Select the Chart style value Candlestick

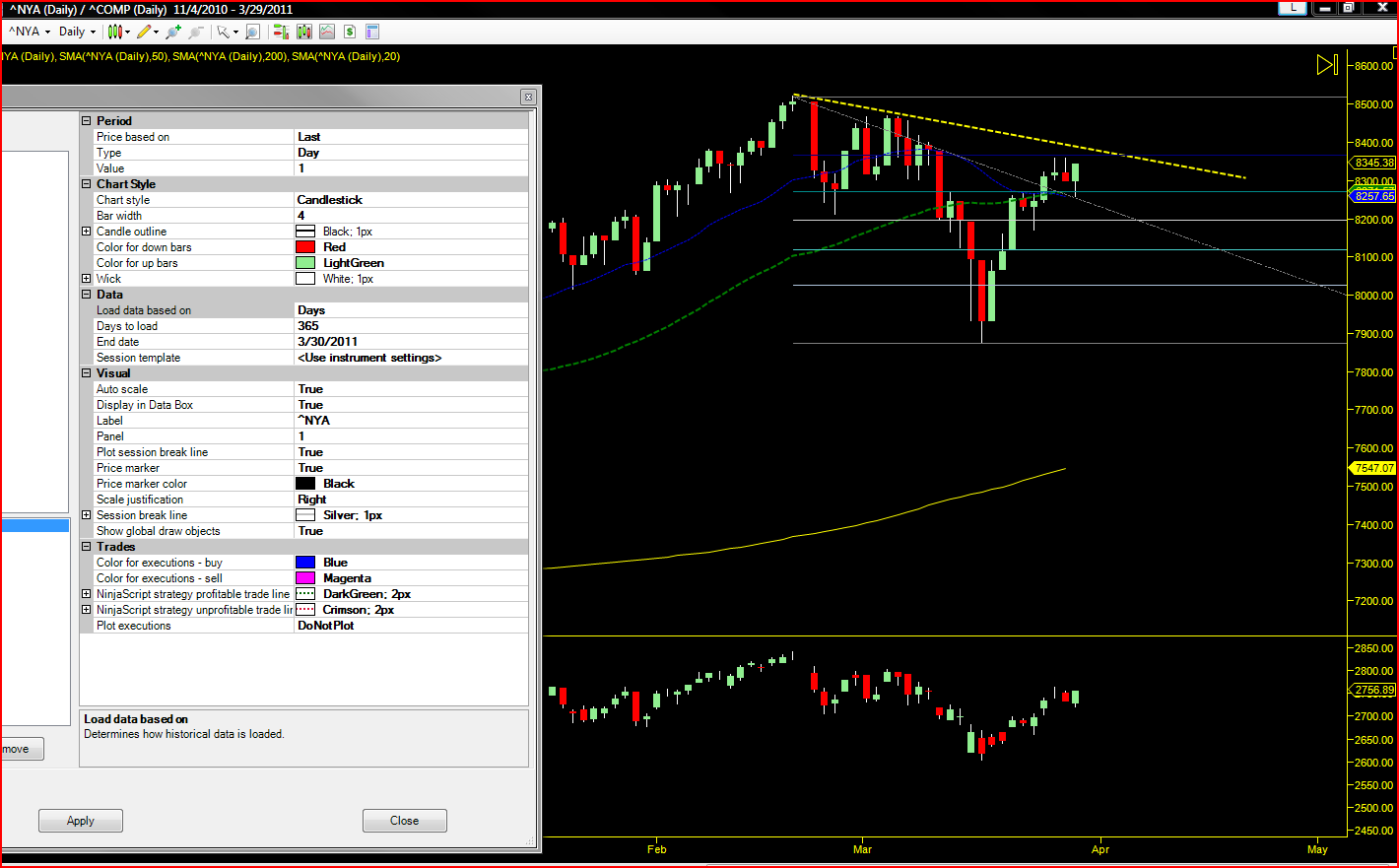(x=412, y=200)
